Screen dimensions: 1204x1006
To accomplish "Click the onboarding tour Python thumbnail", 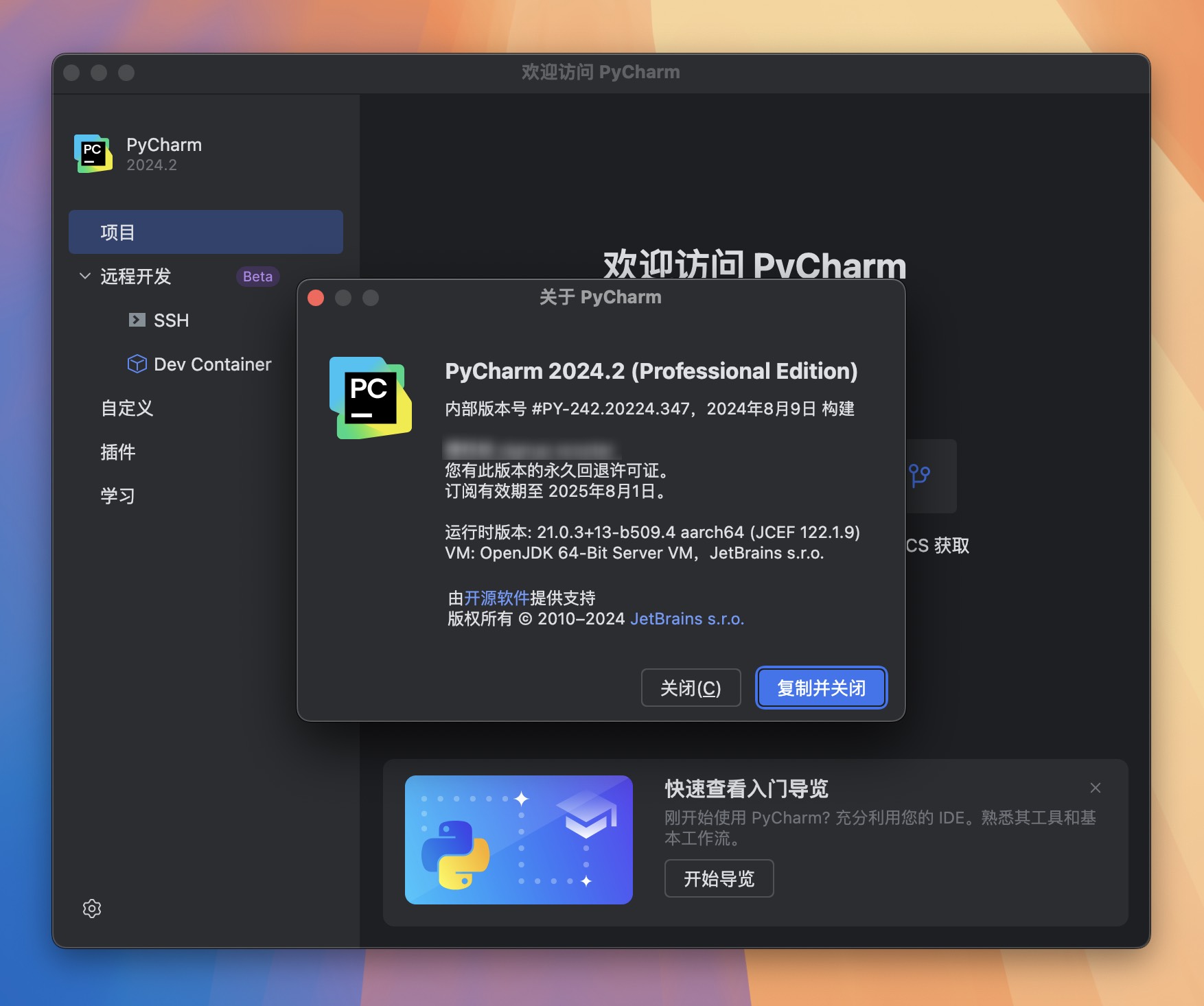I will coord(519,840).
